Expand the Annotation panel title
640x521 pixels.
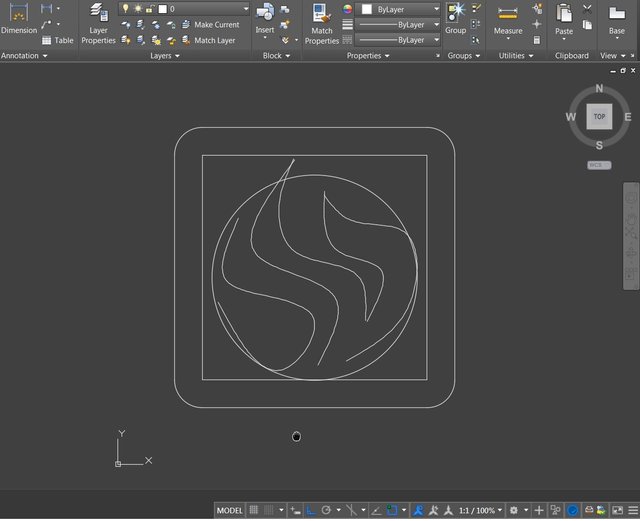[x=24, y=56]
